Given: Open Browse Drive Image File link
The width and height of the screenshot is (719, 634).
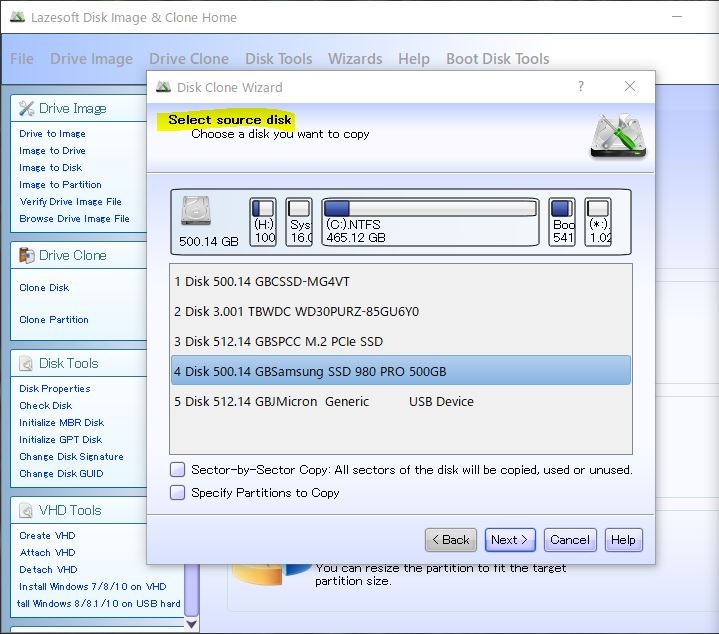Looking at the screenshot, I should [x=74, y=218].
